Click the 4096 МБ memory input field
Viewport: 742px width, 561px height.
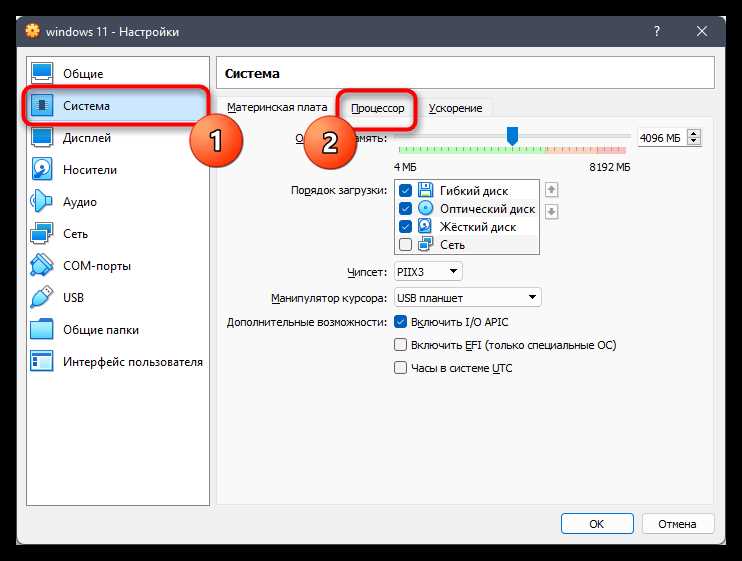(x=662, y=138)
